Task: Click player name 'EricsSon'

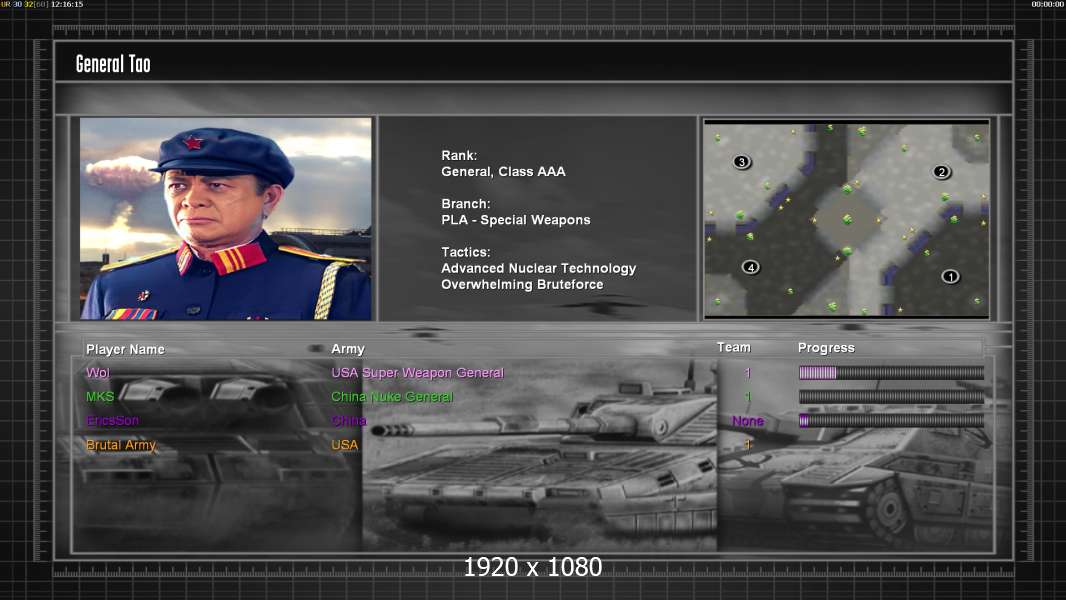Action: [x=112, y=421]
